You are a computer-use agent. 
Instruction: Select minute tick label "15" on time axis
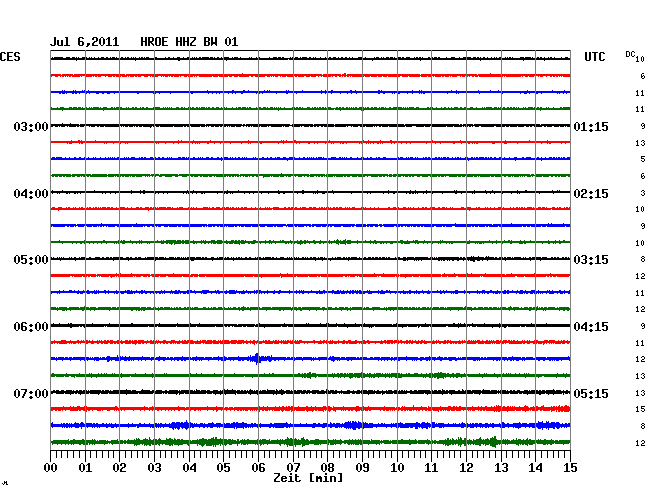(570, 467)
